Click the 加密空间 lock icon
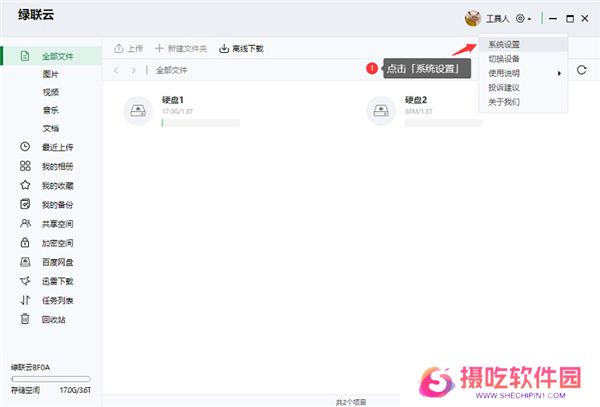600x407 pixels. tap(25, 243)
